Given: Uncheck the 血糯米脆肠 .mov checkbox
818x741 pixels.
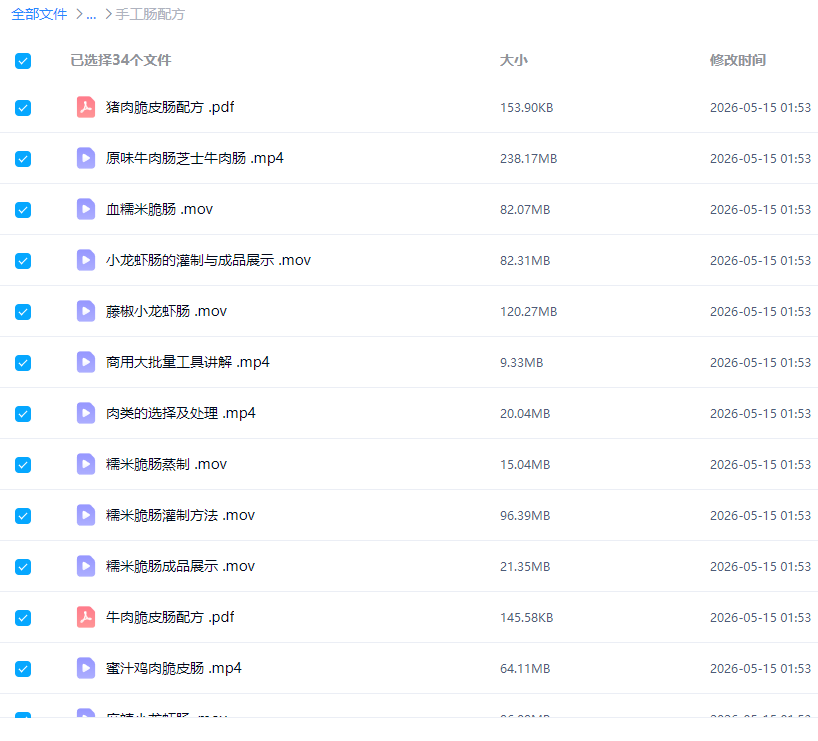Looking at the screenshot, I should (x=23, y=210).
